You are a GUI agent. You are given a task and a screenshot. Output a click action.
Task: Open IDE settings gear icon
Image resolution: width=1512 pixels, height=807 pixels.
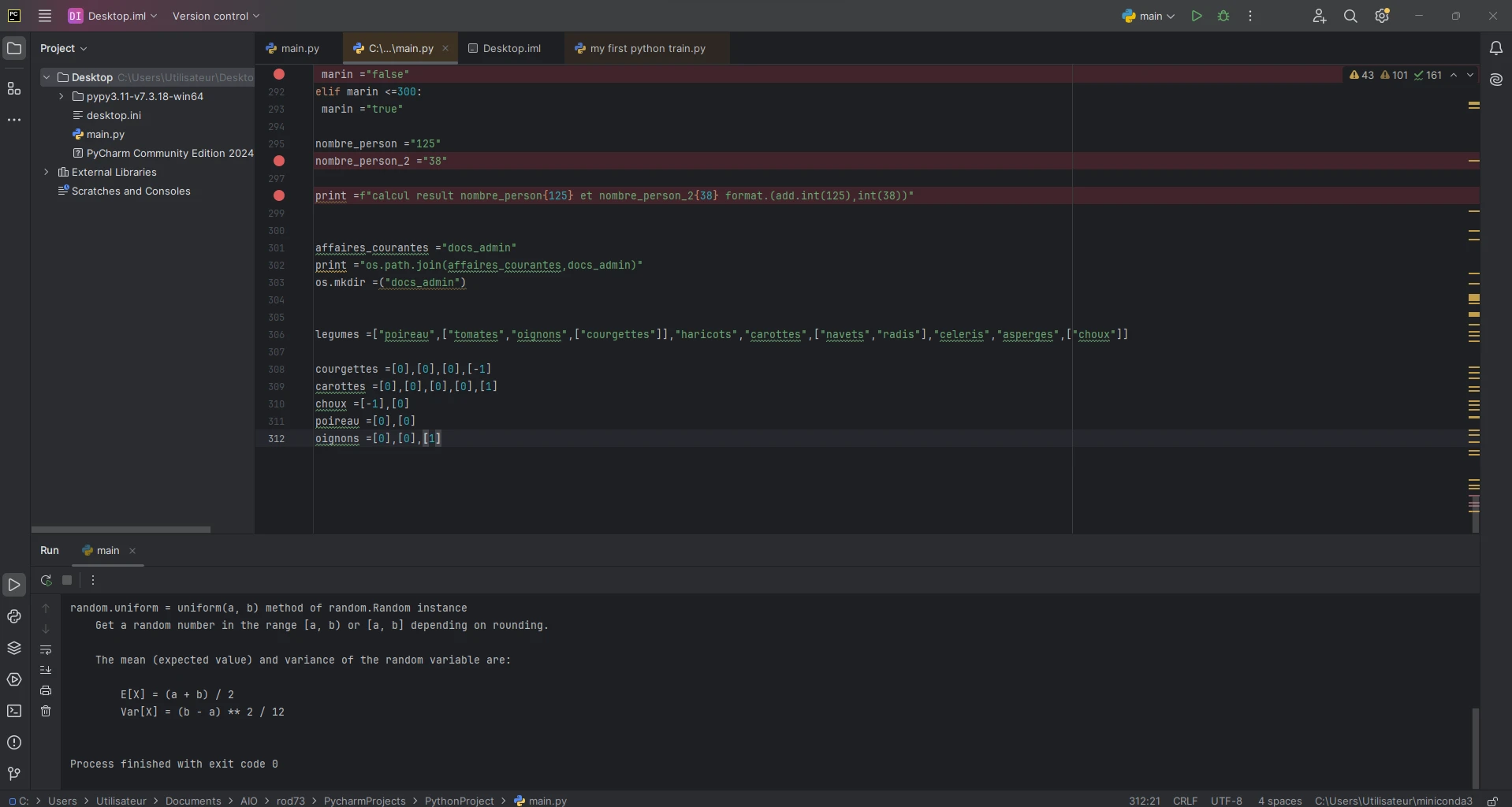1382,16
